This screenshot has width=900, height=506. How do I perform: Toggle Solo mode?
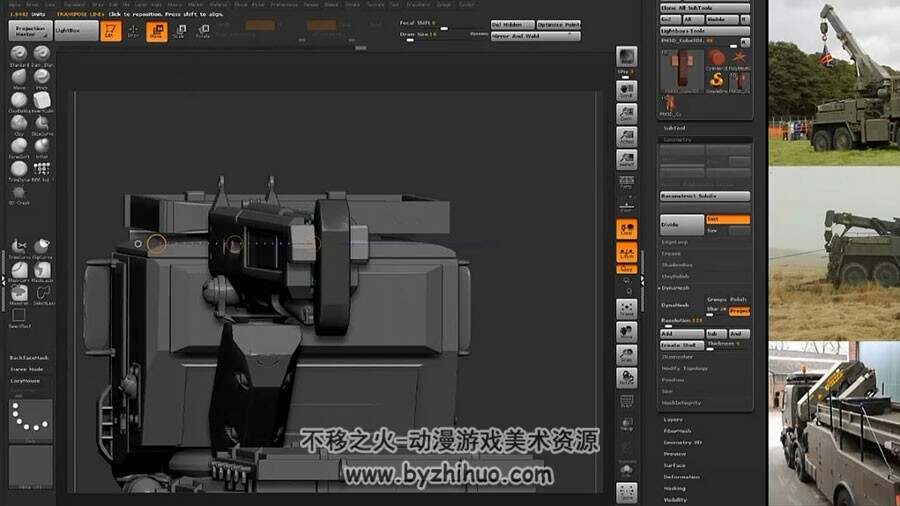coord(626,470)
